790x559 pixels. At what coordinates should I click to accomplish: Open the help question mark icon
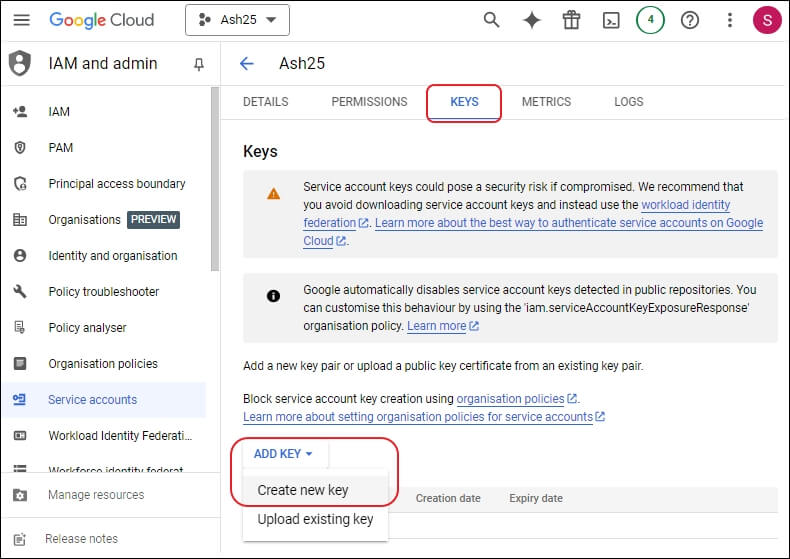690,20
